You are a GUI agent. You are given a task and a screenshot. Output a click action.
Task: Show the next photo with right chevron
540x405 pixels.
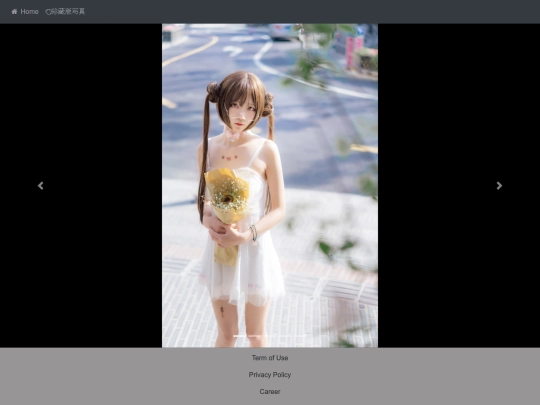(499, 186)
